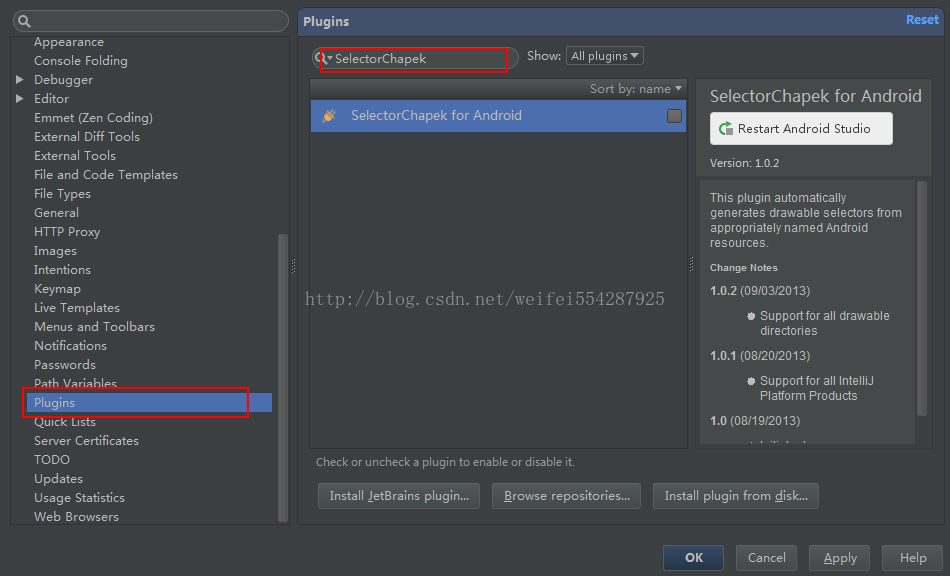This screenshot has width=950, height=576.
Task: Click the plugin description scrollbar
Action: [922, 299]
